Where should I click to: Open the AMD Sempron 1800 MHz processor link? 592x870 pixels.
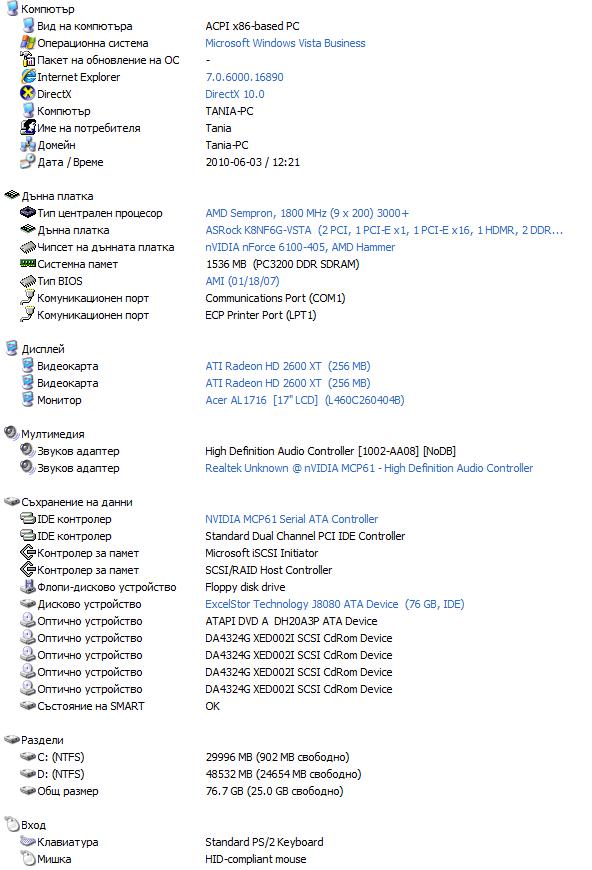pos(307,213)
